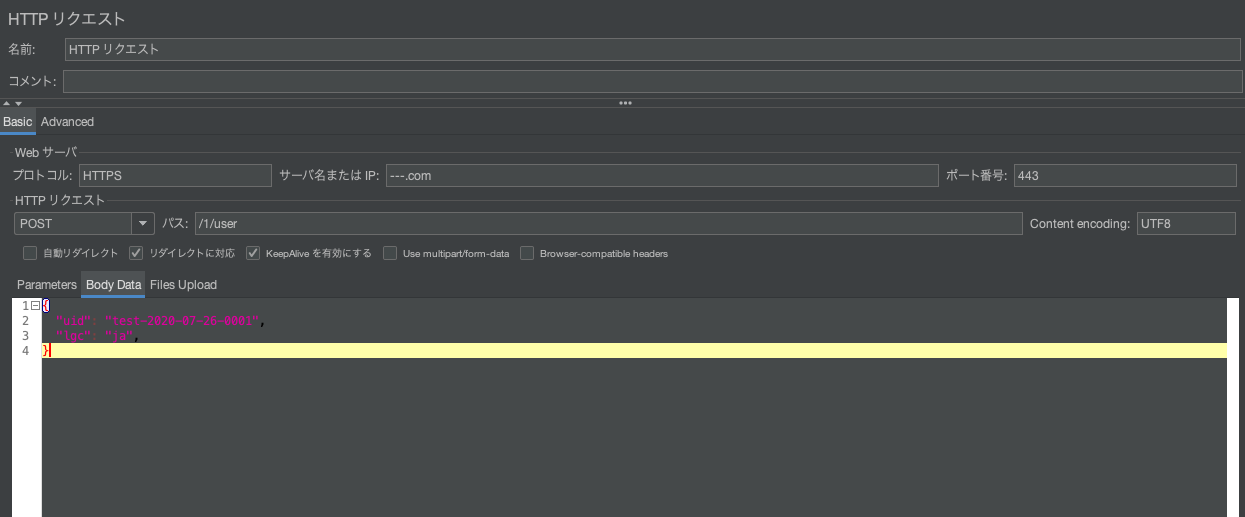Switch to the Basic tab
The image size is (1245, 517).
pyautogui.click(x=18, y=122)
